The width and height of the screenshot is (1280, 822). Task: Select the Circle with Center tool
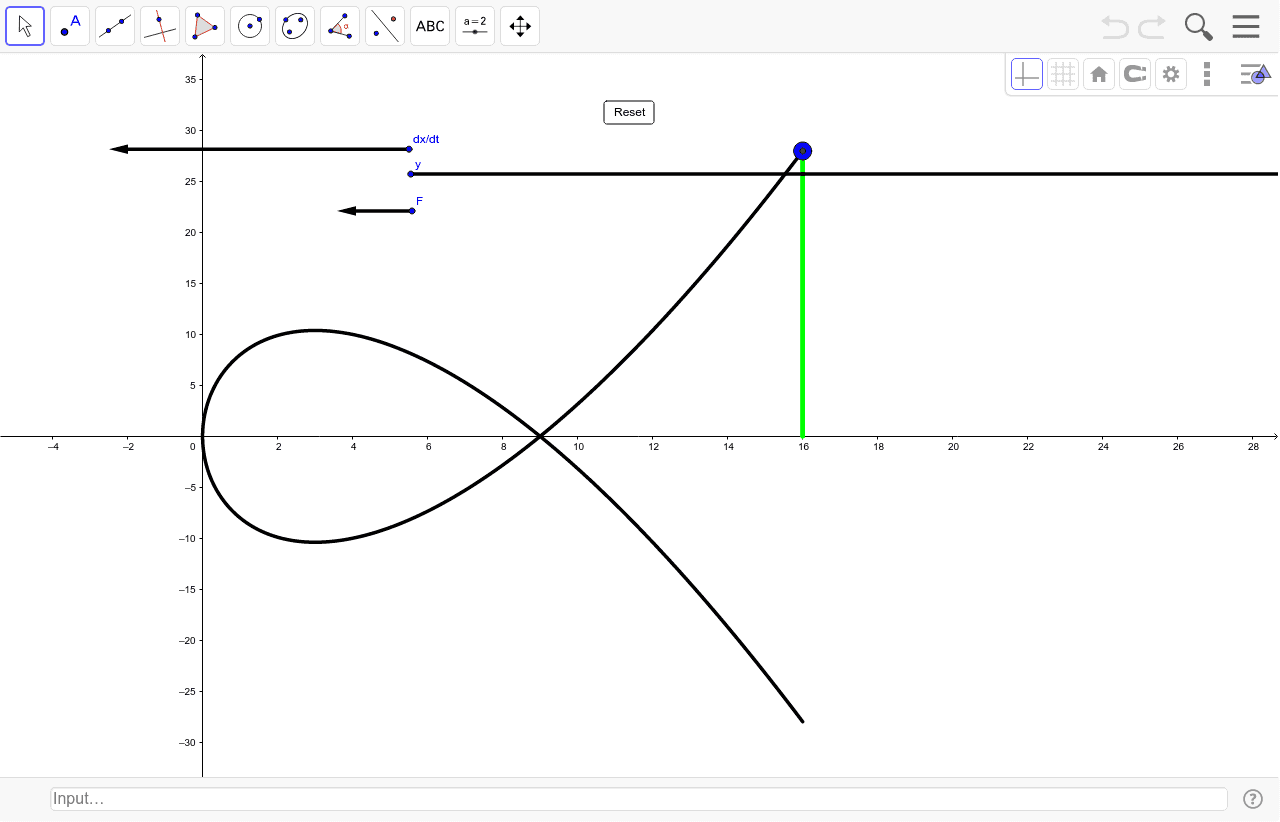249,26
